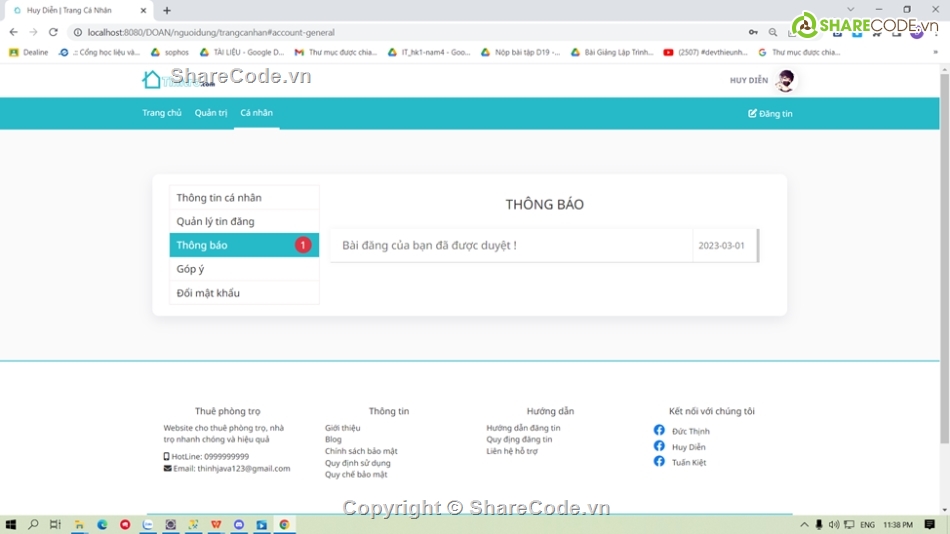
Task: Open Đổi mật khẩu in the sidebar
Action: pos(244,293)
